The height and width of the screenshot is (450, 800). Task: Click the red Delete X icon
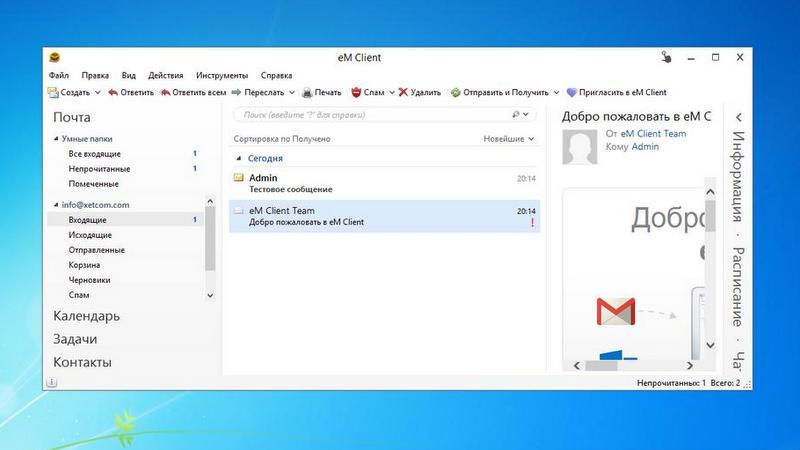pos(403,92)
